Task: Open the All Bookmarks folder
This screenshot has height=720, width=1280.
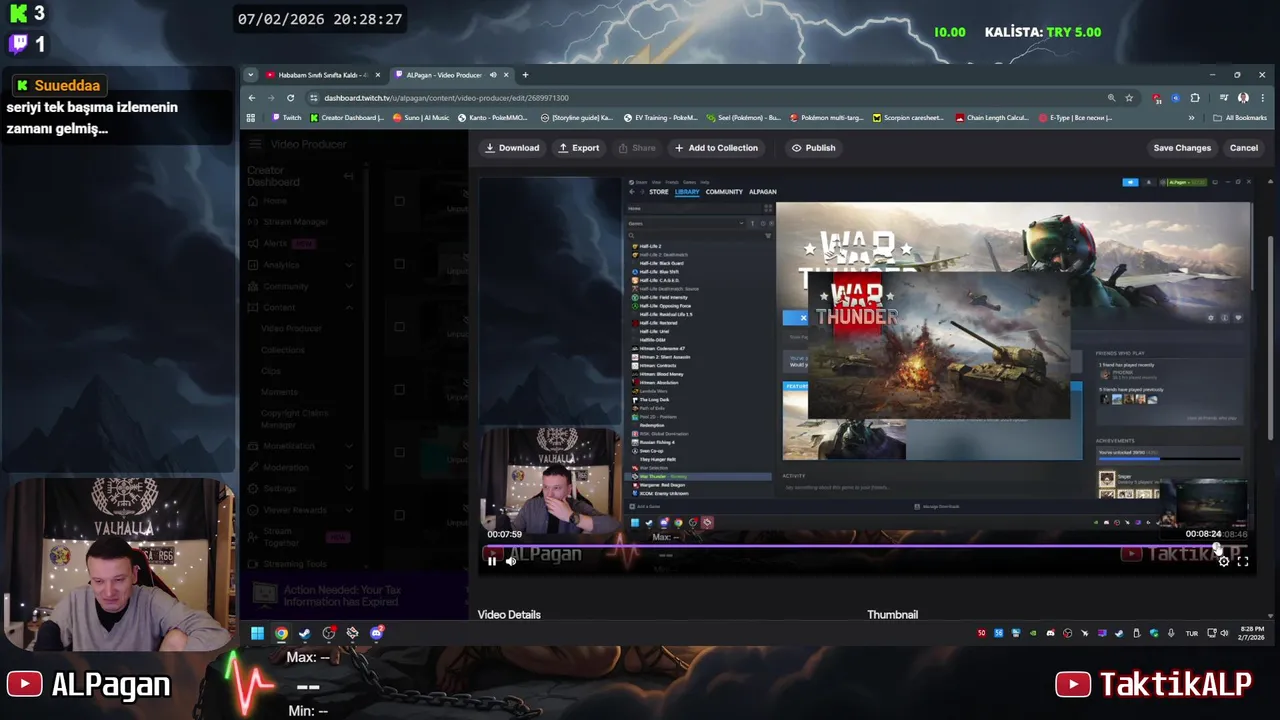Action: click(x=1240, y=118)
